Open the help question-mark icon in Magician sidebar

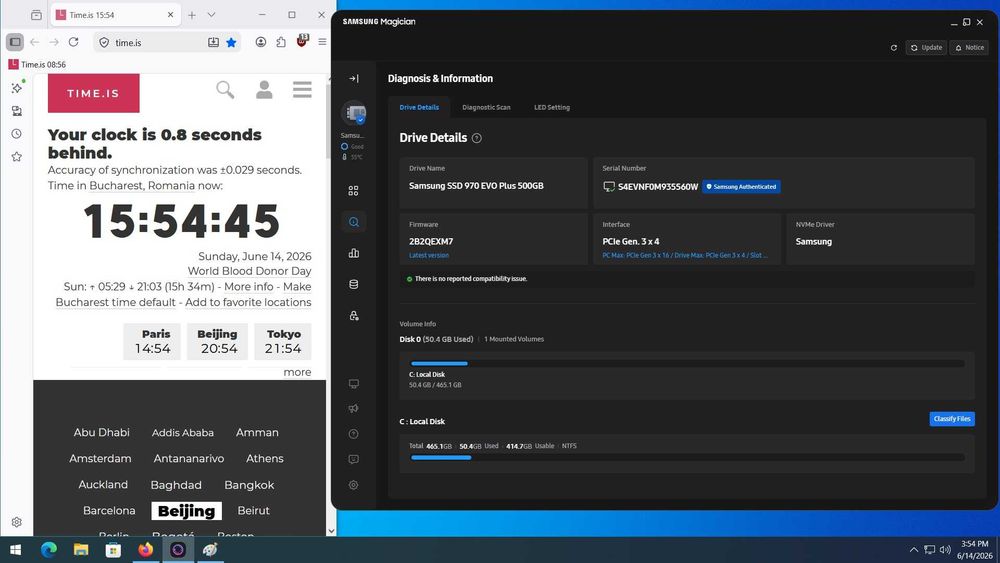click(x=354, y=434)
